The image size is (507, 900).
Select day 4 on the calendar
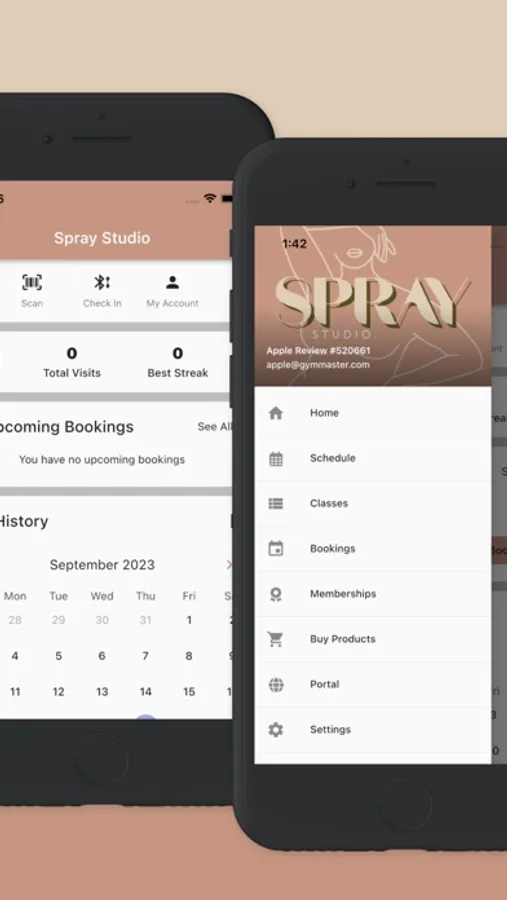click(x=15, y=656)
